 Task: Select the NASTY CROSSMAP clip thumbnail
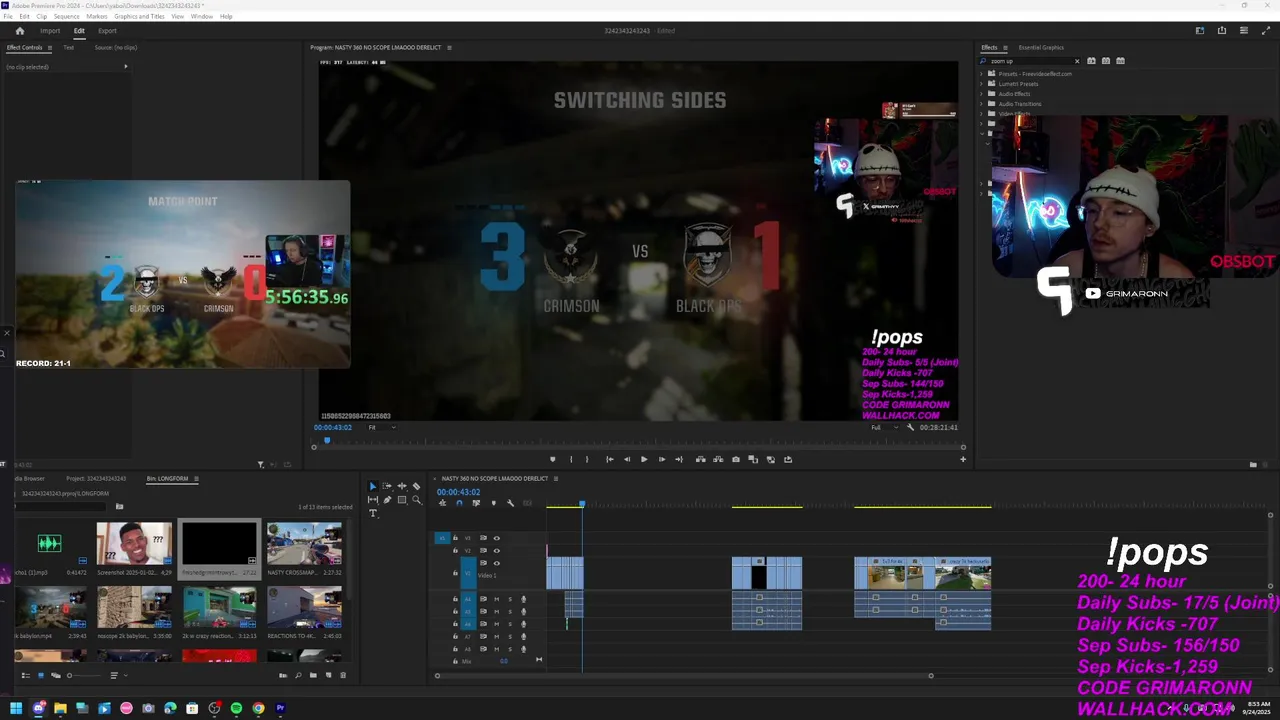coord(304,544)
